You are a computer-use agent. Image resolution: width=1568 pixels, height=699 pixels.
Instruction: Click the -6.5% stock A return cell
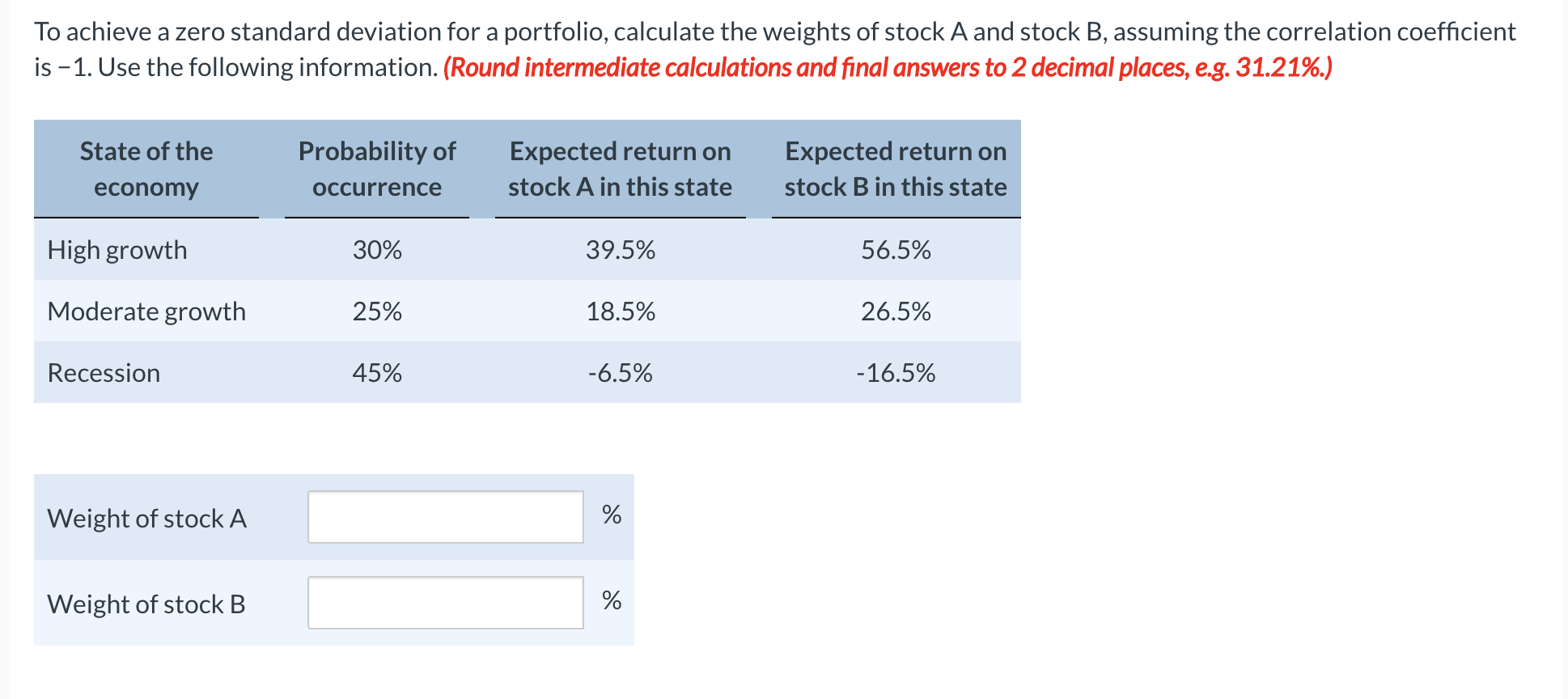tap(620, 372)
